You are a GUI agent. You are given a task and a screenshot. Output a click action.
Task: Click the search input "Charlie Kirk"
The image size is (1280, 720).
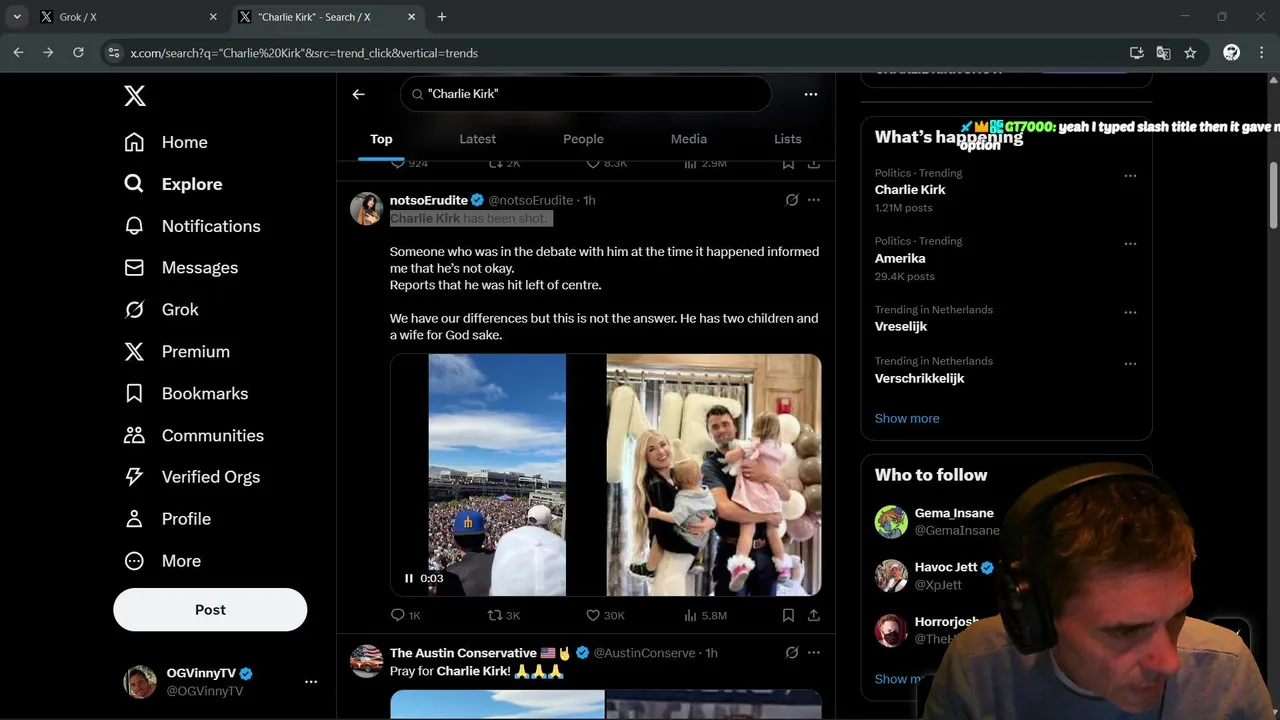[585, 94]
